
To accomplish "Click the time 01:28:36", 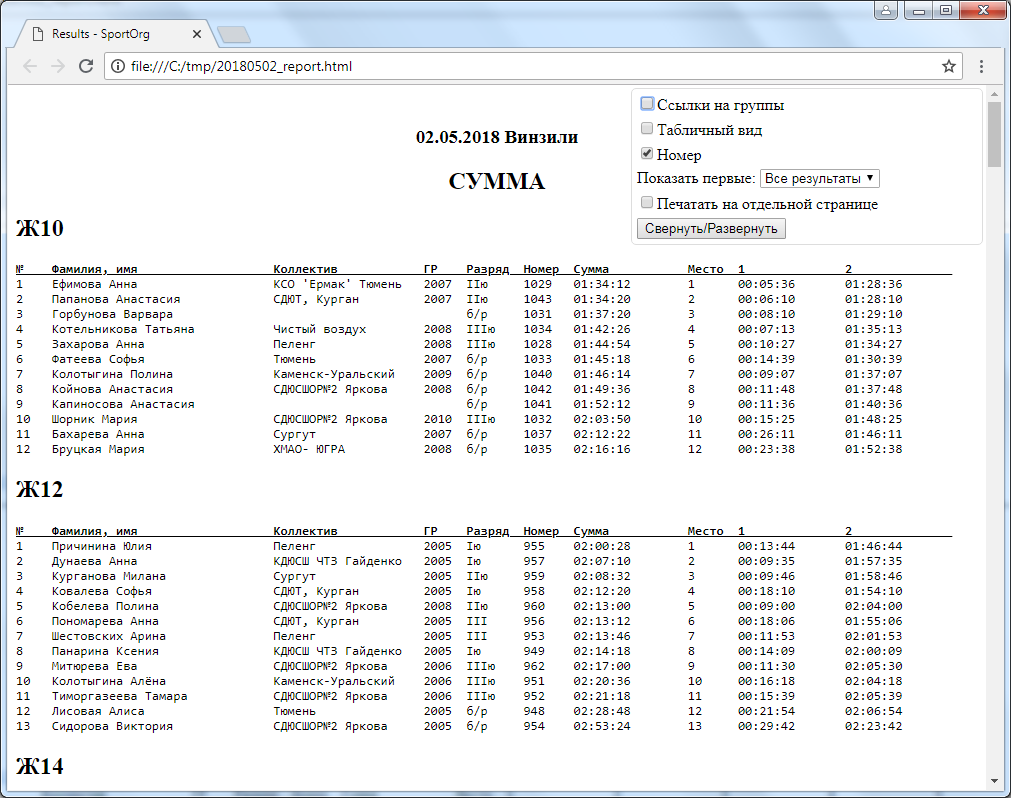I will 874,284.
